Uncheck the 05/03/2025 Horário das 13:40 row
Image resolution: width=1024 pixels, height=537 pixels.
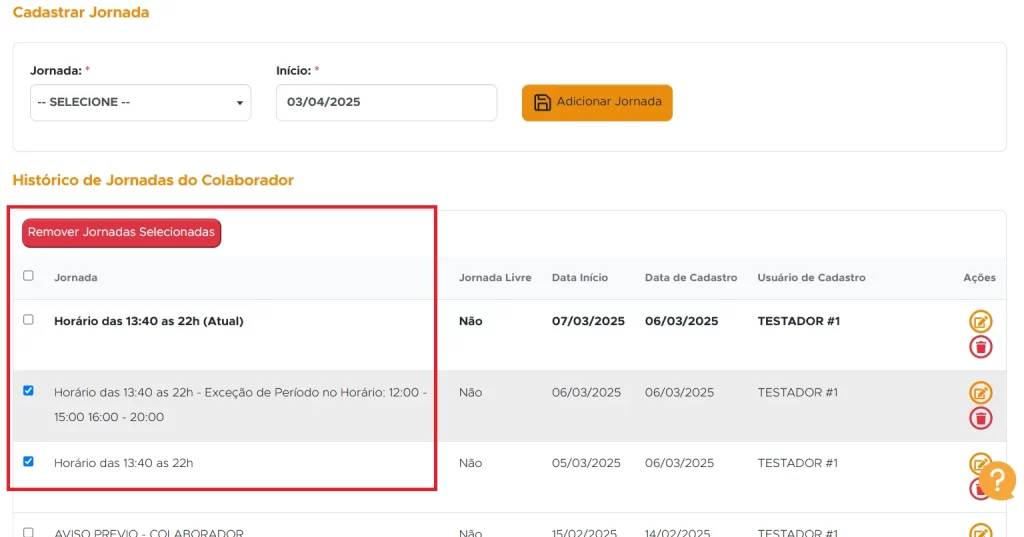pyautogui.click(x=28, y=462)
